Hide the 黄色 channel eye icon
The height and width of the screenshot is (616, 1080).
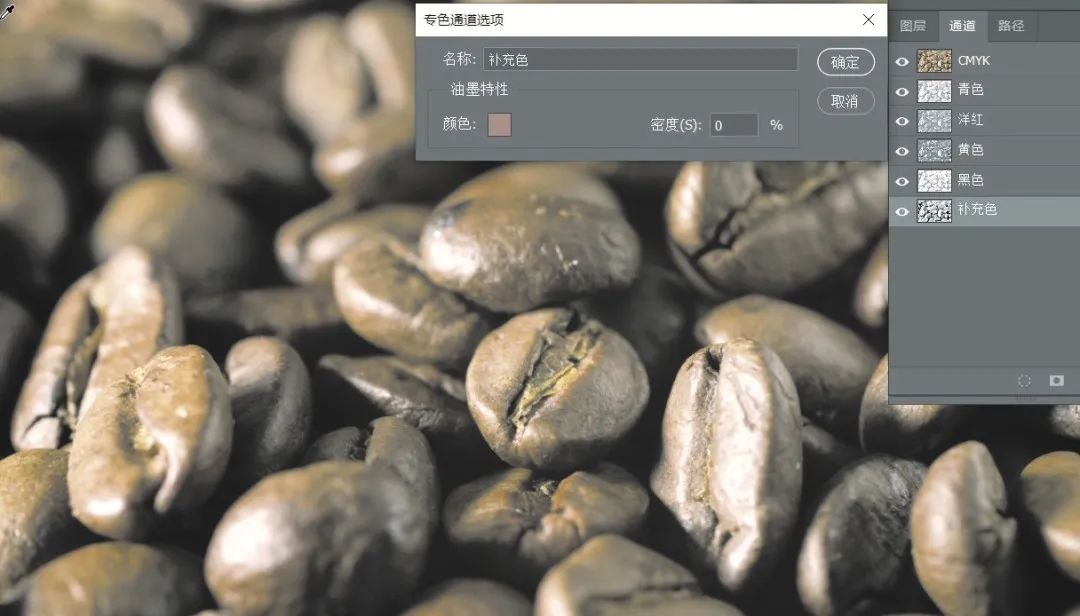tap(902, 151)
